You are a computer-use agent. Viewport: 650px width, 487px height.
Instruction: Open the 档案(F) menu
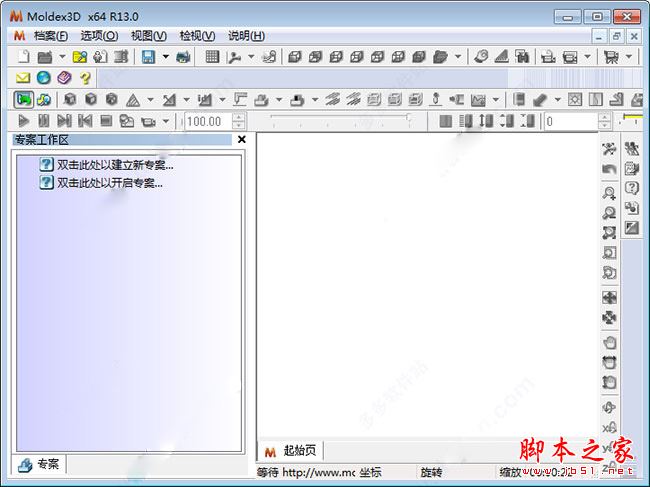coord(51,36)
